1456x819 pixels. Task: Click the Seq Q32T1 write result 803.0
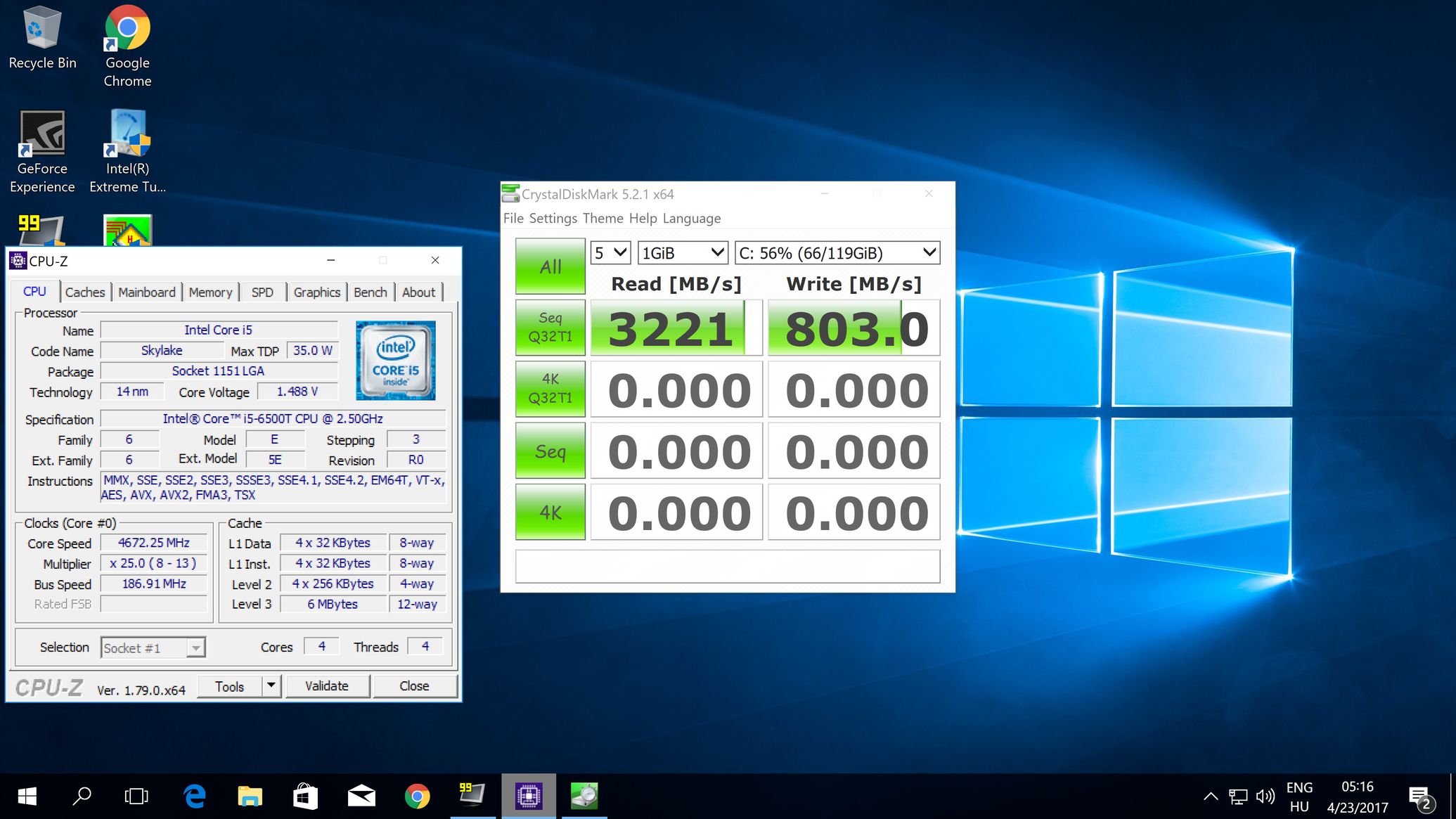point(854,328)
